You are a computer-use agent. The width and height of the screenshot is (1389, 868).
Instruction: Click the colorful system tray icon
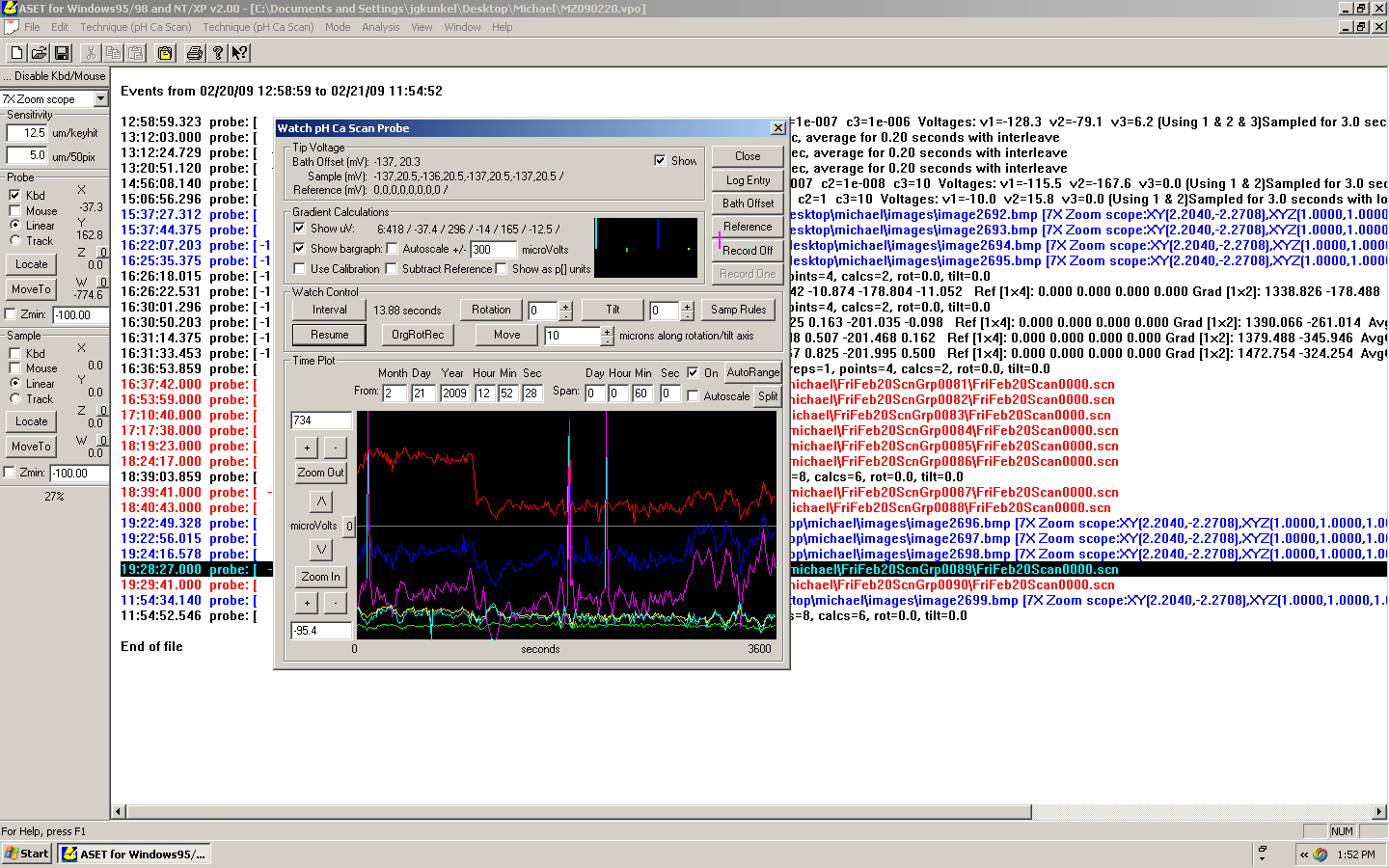[x=1320, y=854]
